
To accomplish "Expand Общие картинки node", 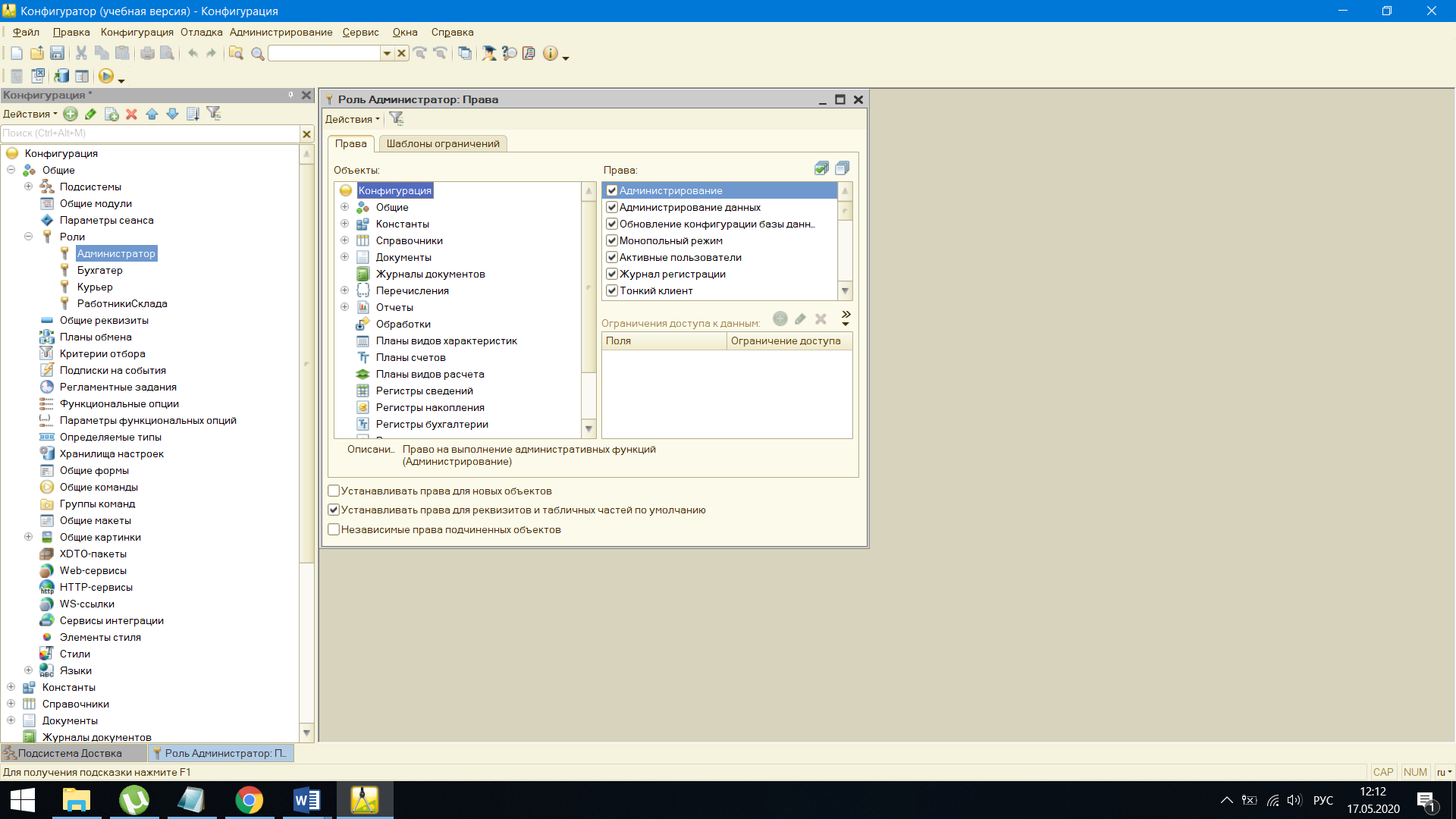I will [28, 537].
